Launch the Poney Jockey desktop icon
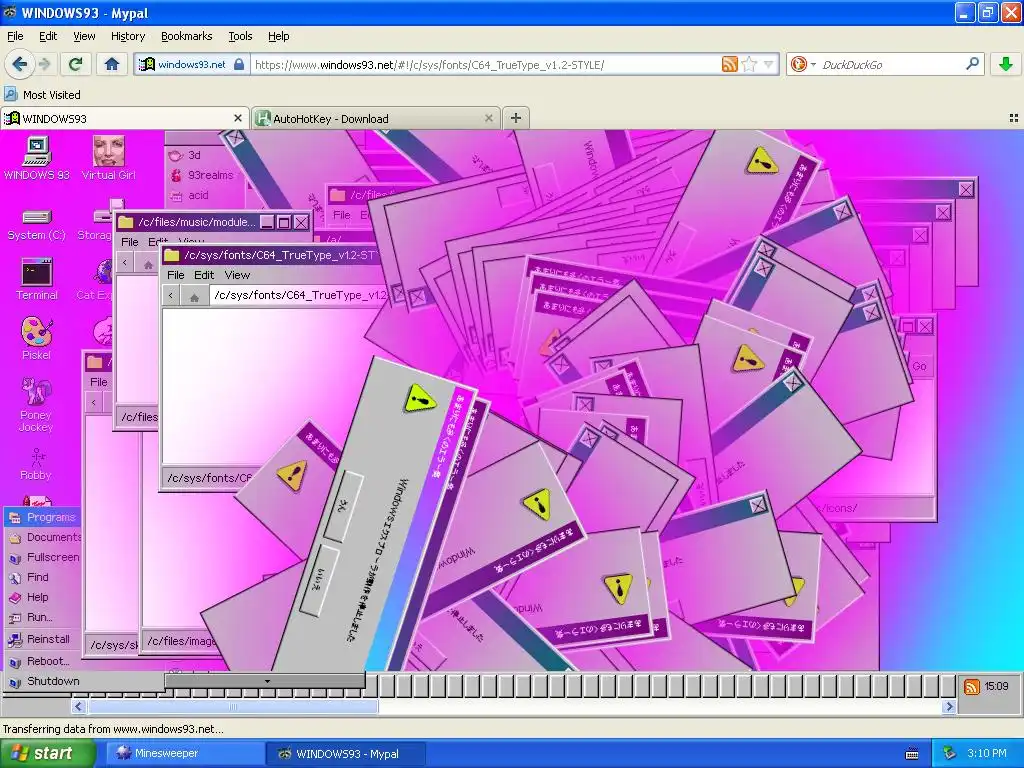The height and width of the screenshot is (768, 1024). (x=36, y=404)
